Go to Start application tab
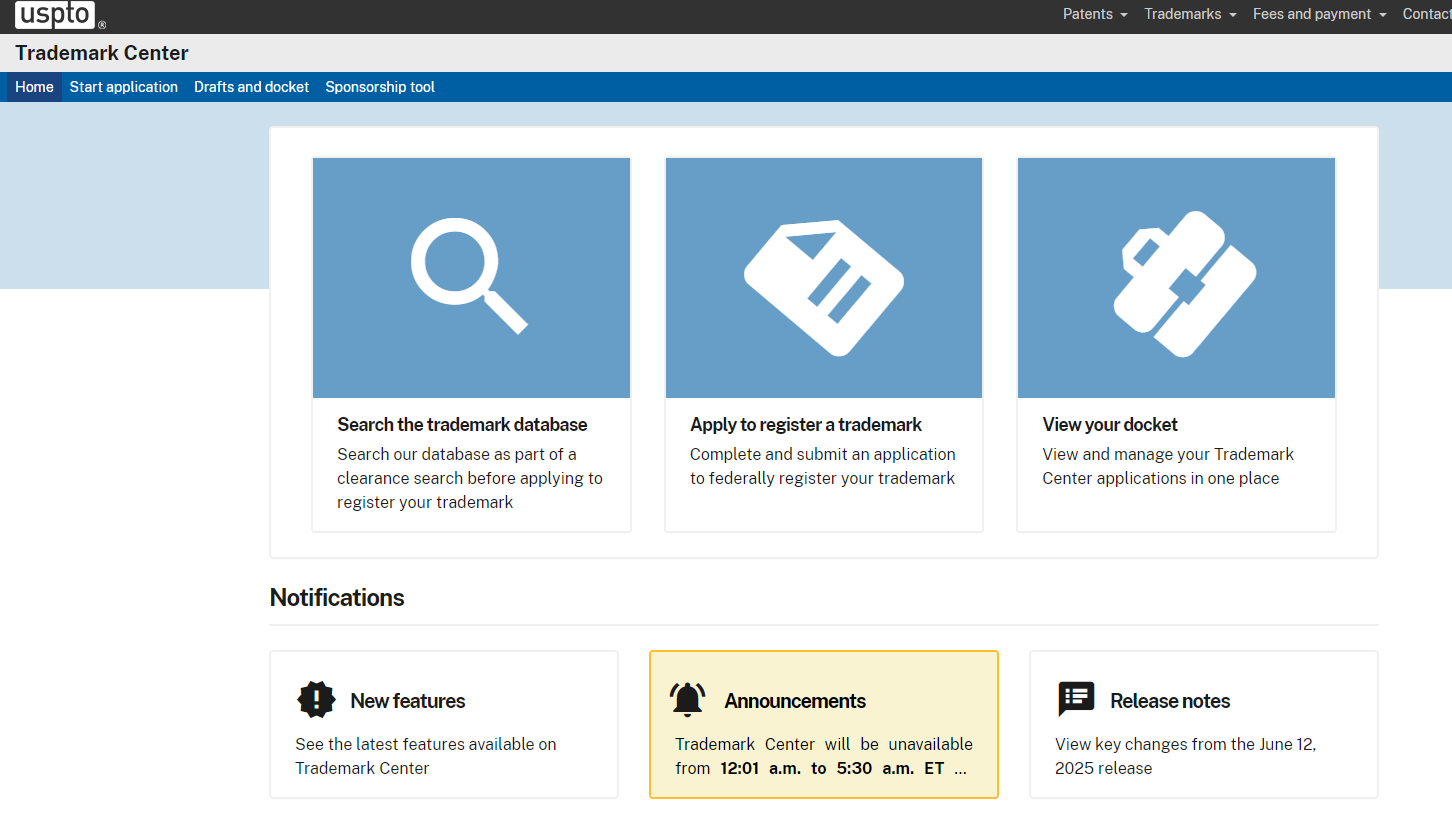The width and height of the screenshot is (1452, 820). tap(124, 87)
